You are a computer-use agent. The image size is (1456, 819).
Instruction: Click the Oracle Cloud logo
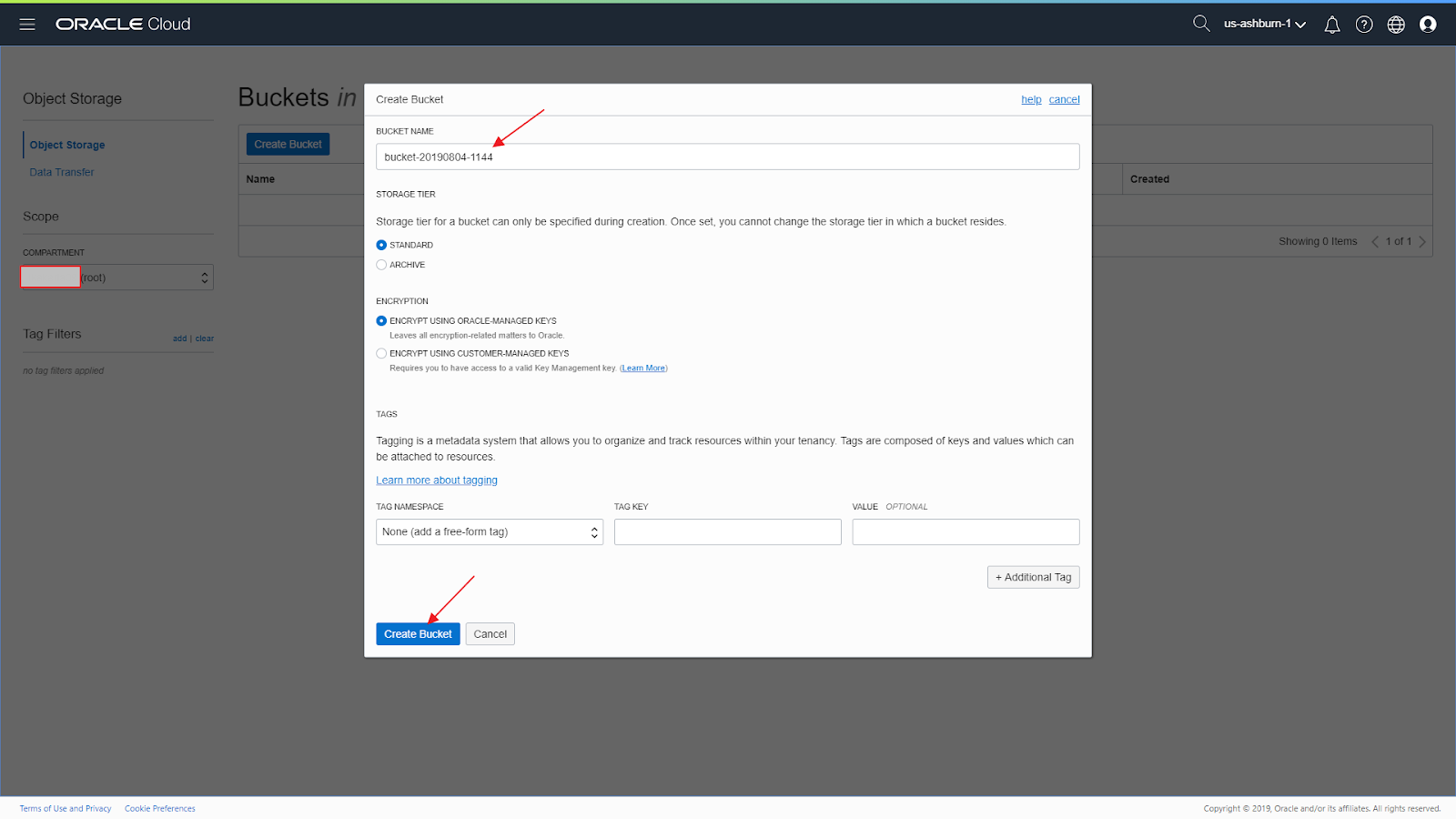[x=123, y=24]
